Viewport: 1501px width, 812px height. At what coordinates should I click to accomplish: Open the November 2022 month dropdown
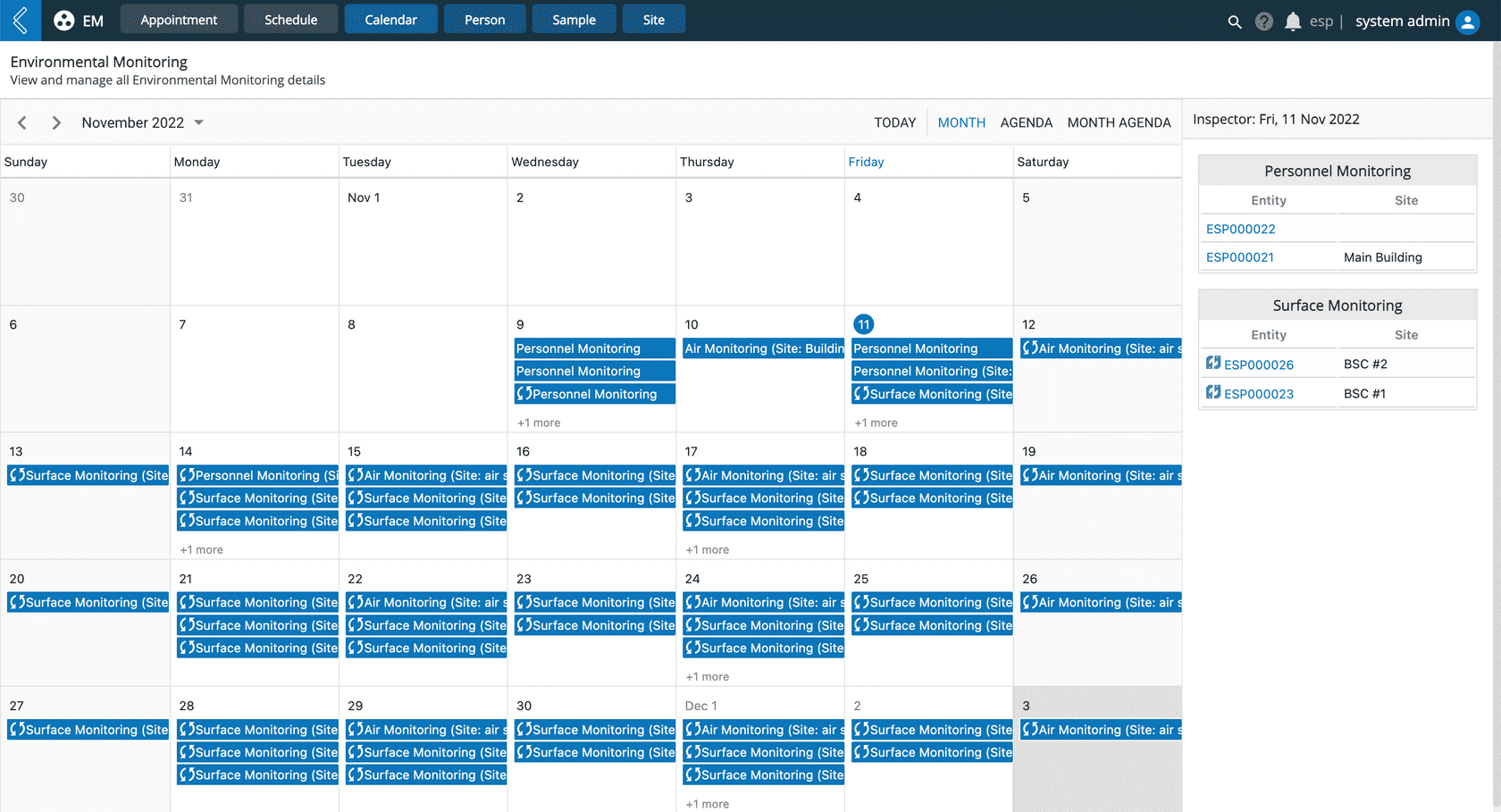pos(143,122)
